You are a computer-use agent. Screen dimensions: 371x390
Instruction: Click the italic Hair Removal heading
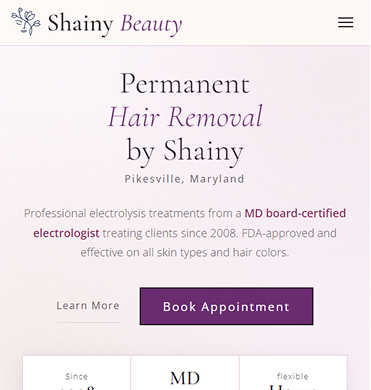point(185,116)
